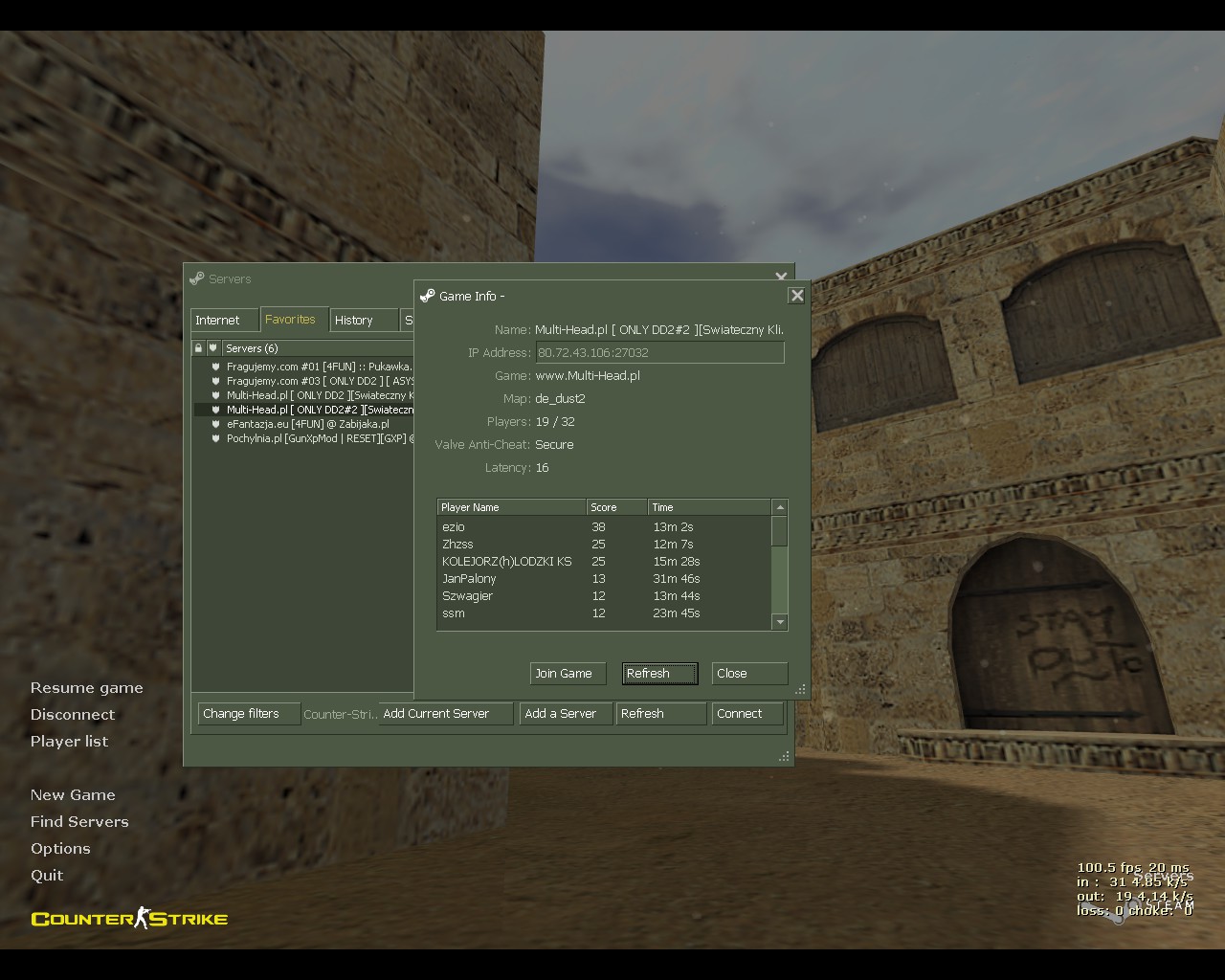Click the IP Address field
The width and height of the screenshot is (1225, 980).
(x=659, y=352)
